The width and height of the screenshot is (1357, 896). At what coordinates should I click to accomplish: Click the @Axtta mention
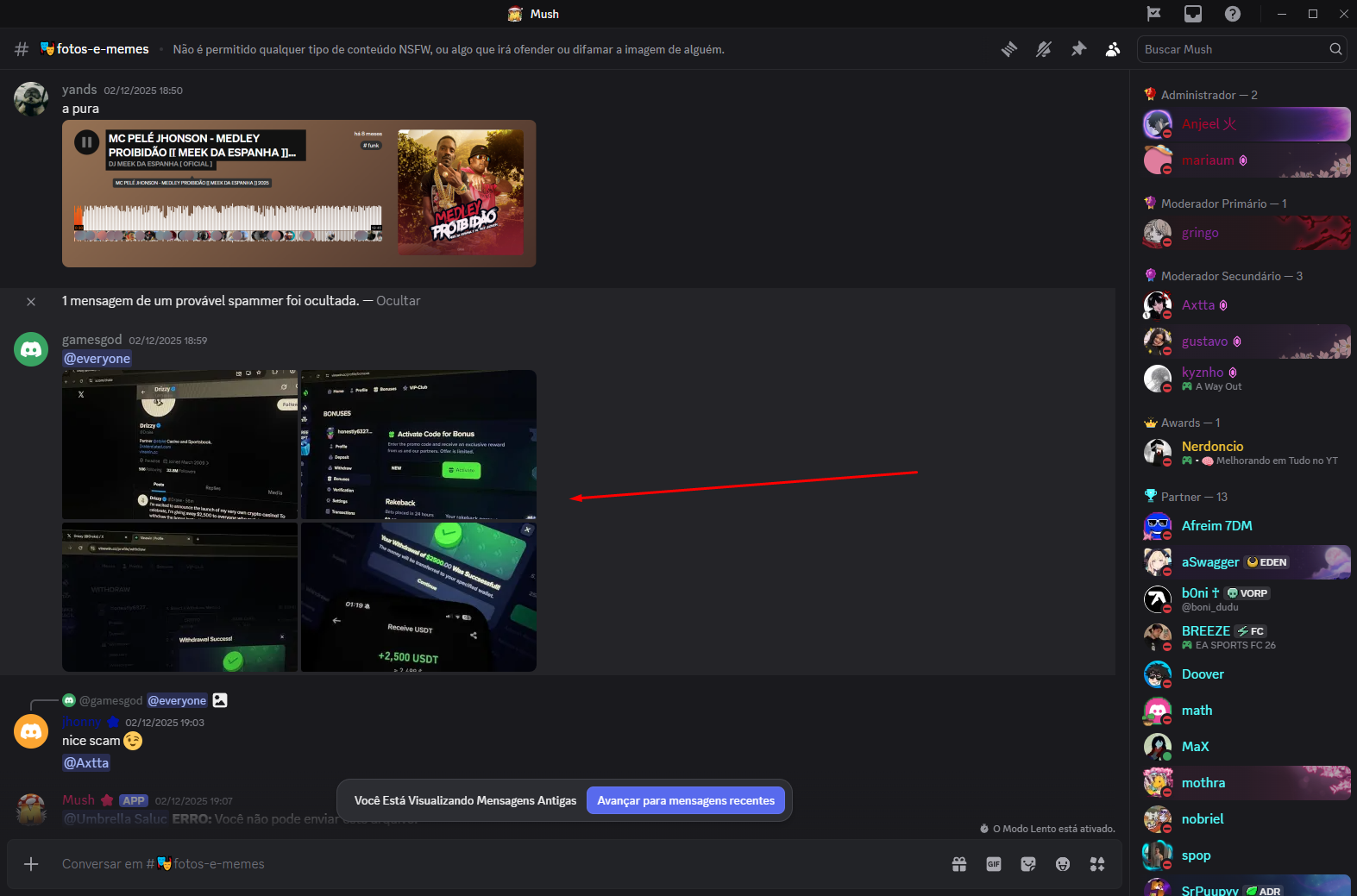[x=86, y=763]
